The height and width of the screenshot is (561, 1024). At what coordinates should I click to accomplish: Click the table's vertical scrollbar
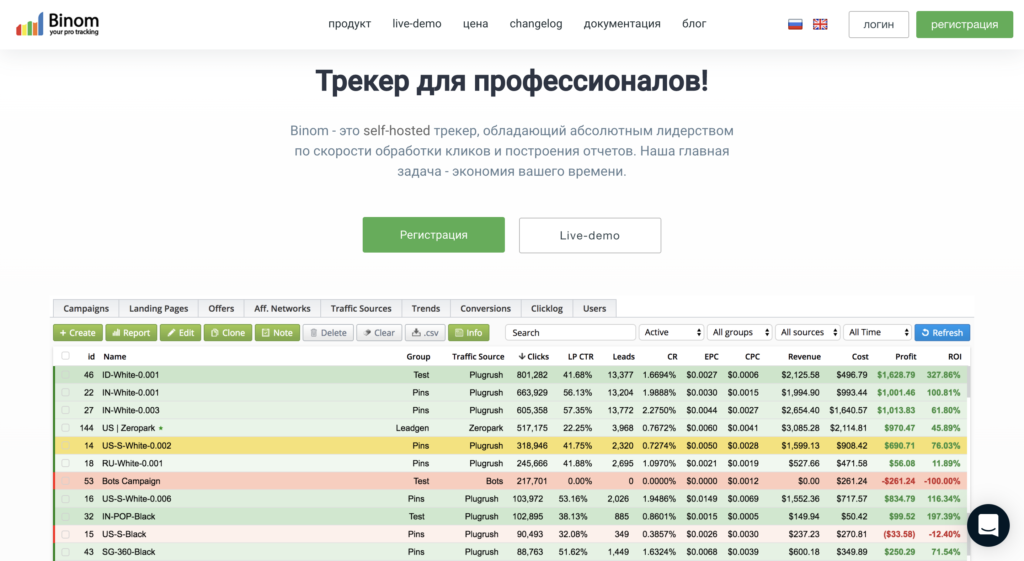(x=967, y=381)
